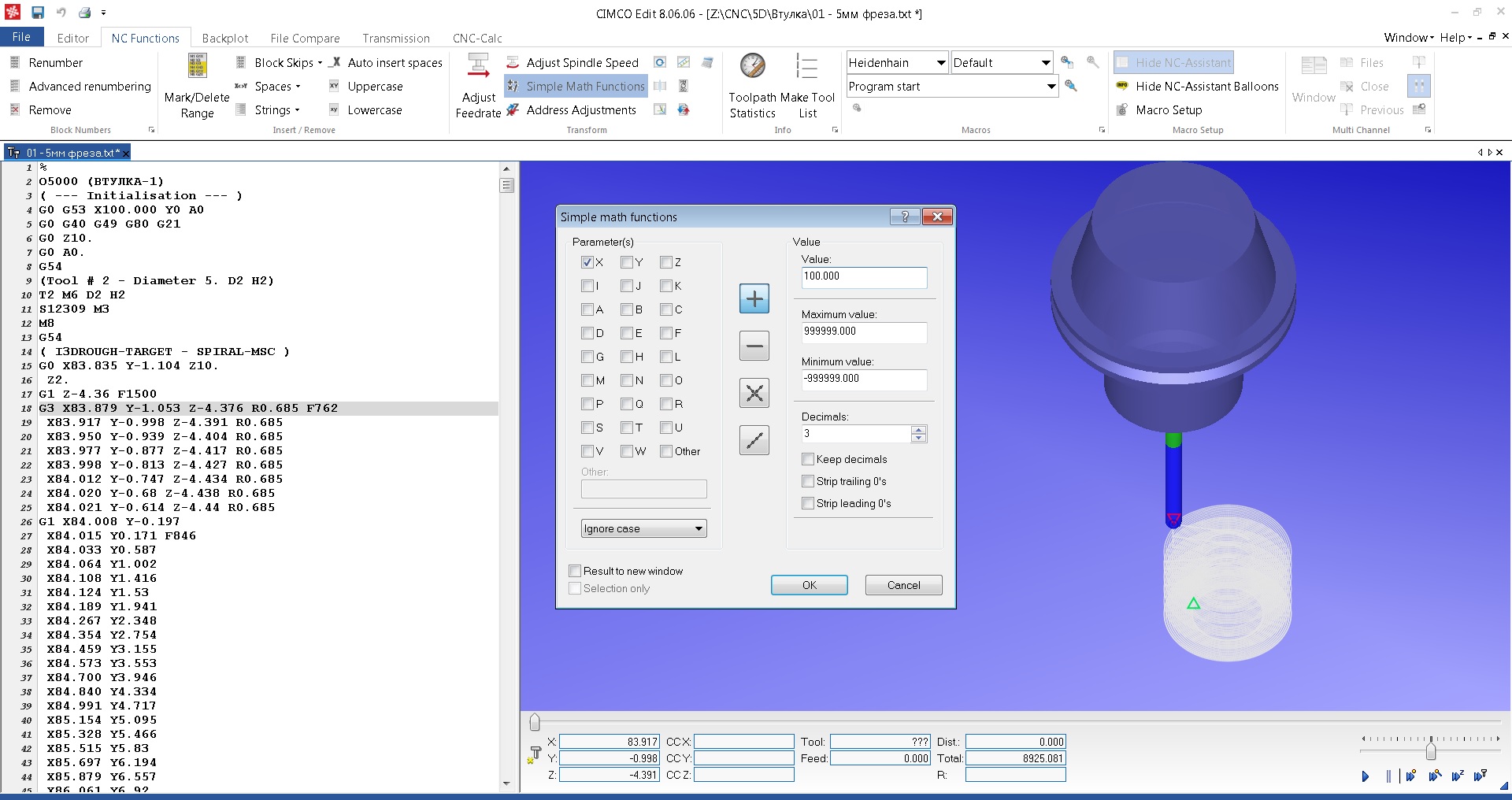Click Remove block numbers
Screen dimensions: 1512x800
pyautogui.click(x=41, y=110)
